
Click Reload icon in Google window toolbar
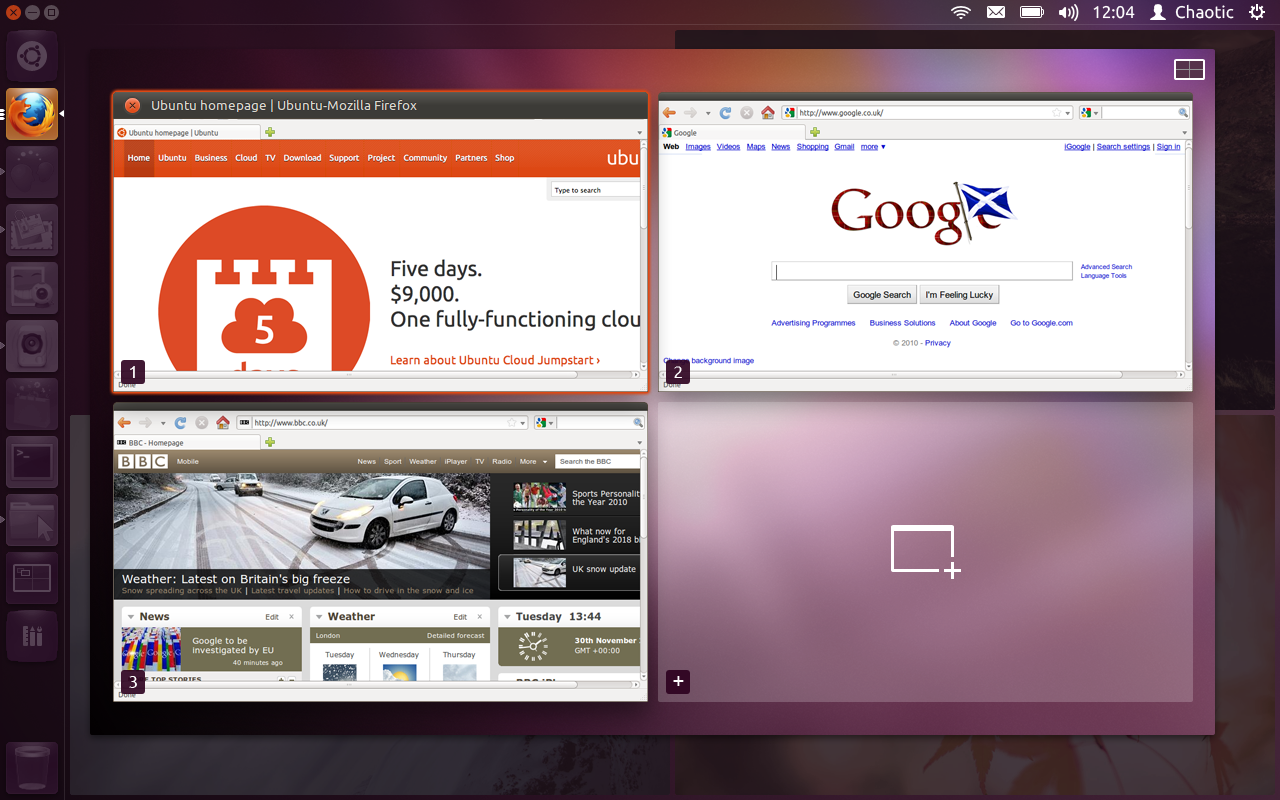point(726,113)
